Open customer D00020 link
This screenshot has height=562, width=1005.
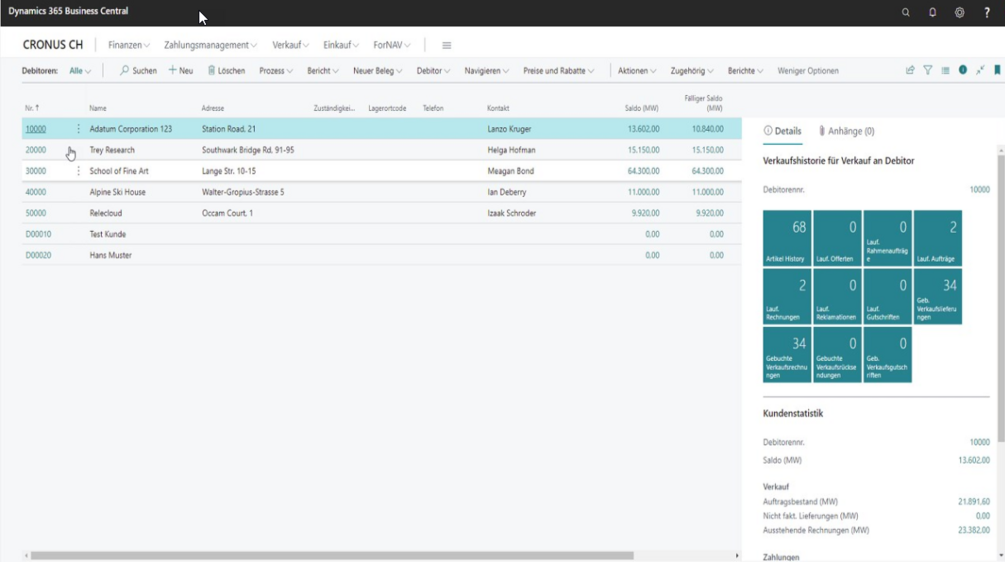point(38,255)
